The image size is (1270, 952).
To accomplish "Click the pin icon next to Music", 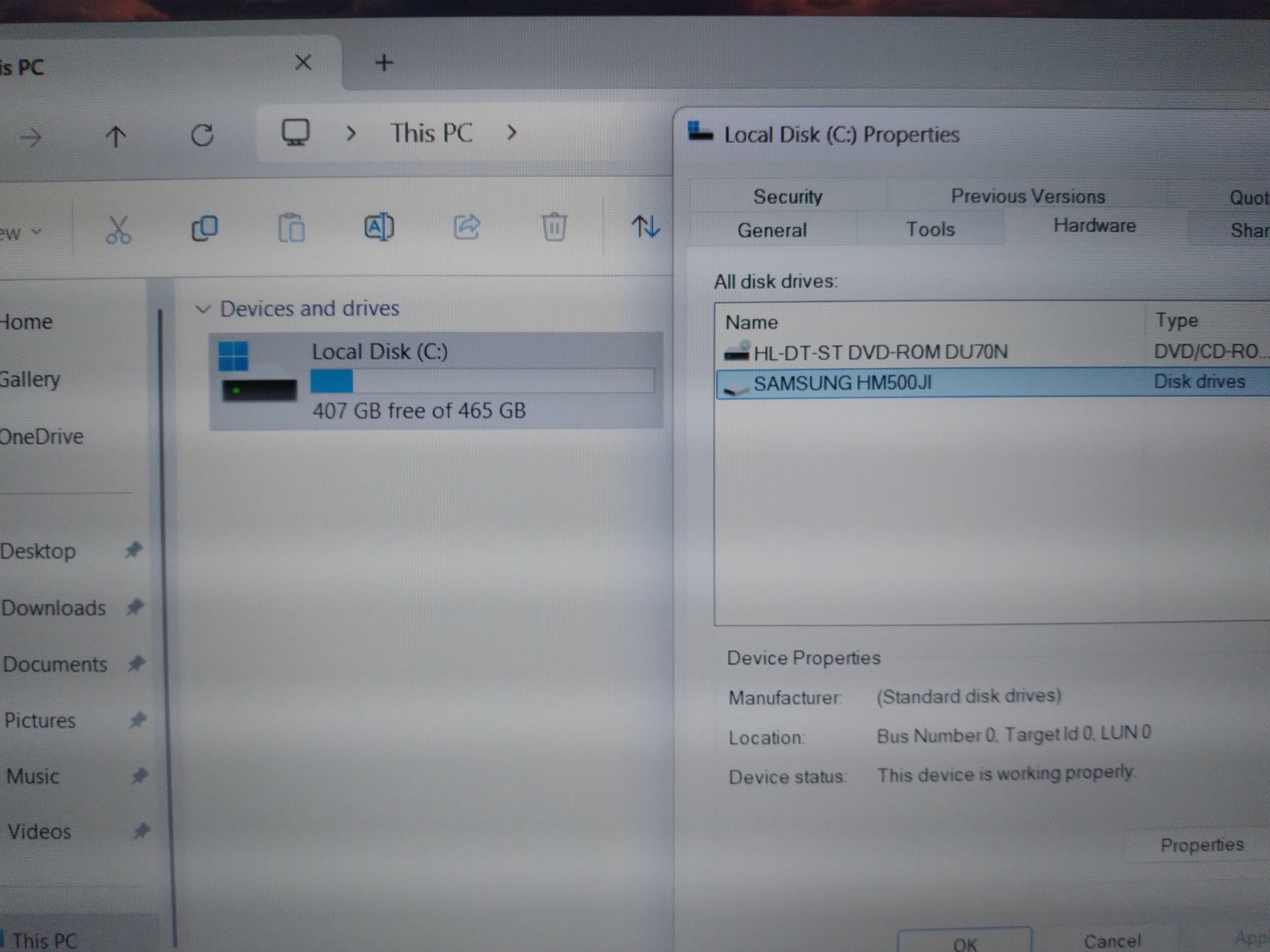I will coord(140,775).
